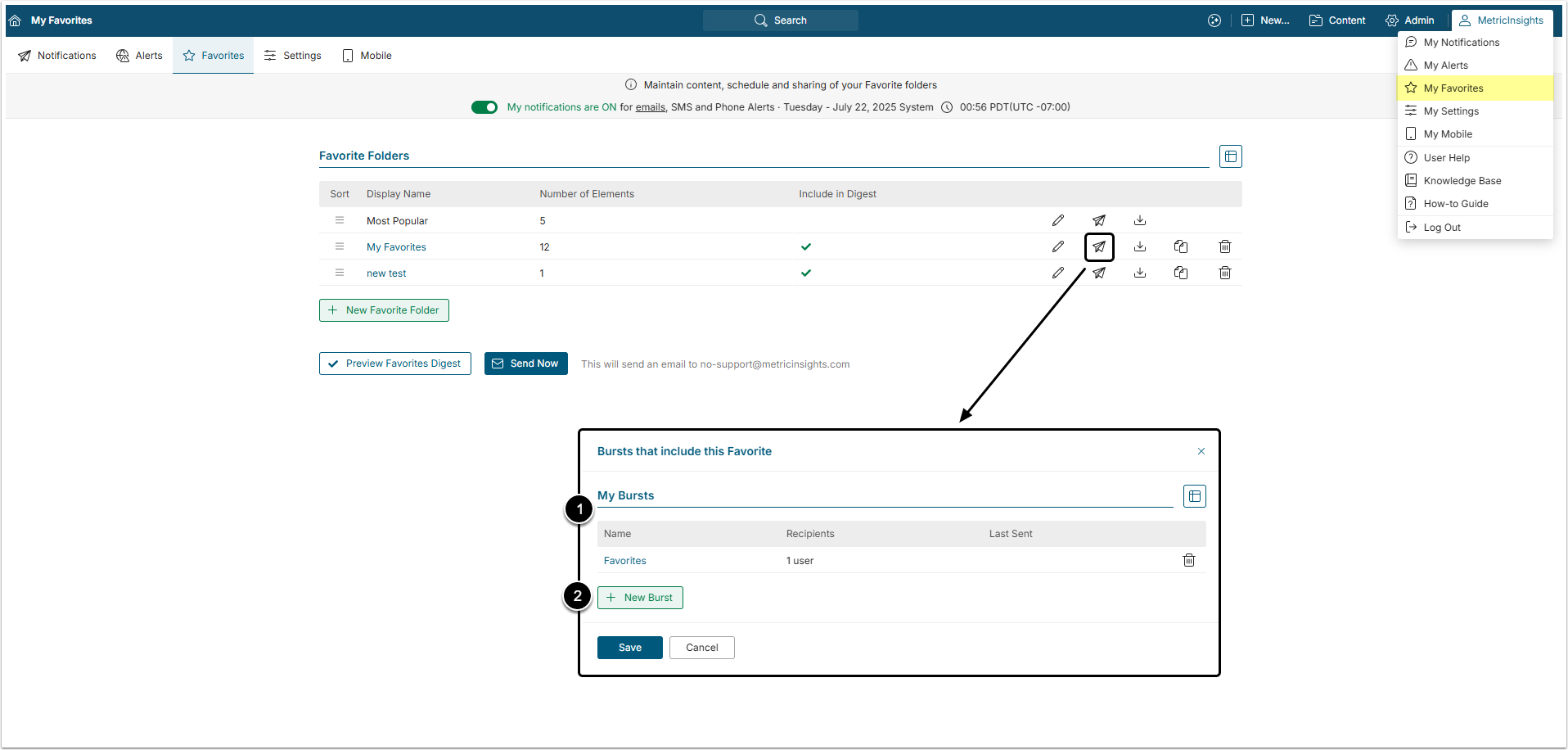
Task: Switch to the Notifications tab
Action: pyautogui.click(x=57, y=56)
